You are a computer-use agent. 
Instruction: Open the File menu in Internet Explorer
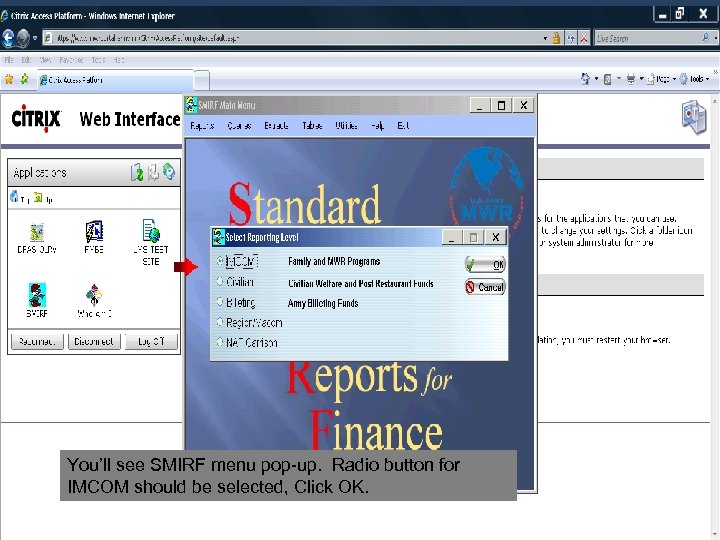click(8, 60)
